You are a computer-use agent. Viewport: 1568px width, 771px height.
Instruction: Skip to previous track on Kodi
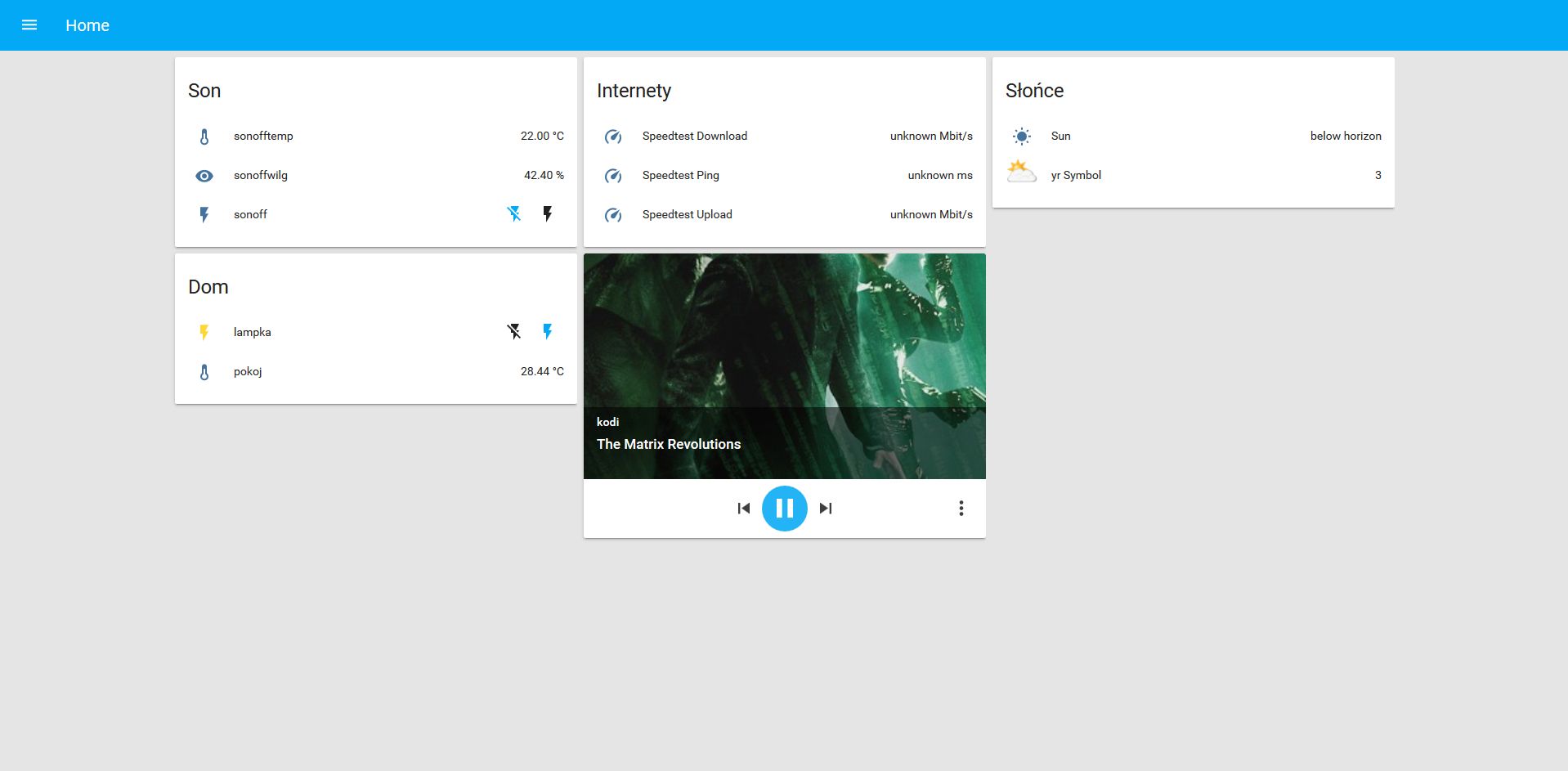tap(744, 509)
